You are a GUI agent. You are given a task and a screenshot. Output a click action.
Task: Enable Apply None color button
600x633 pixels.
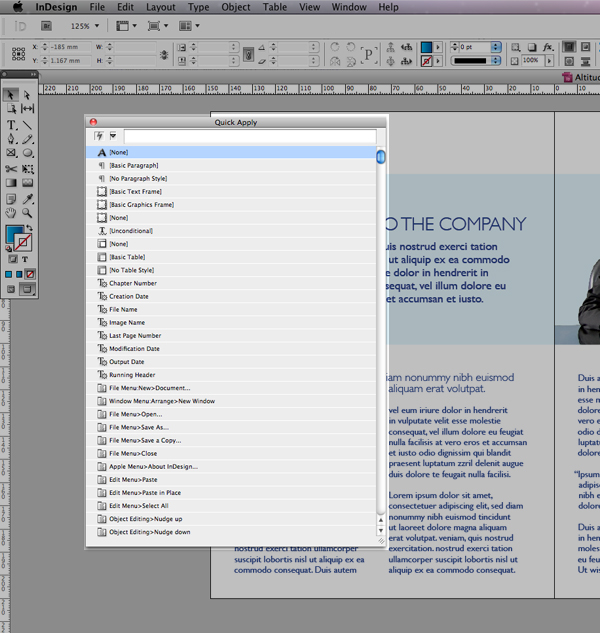click(x=30, y=274)
